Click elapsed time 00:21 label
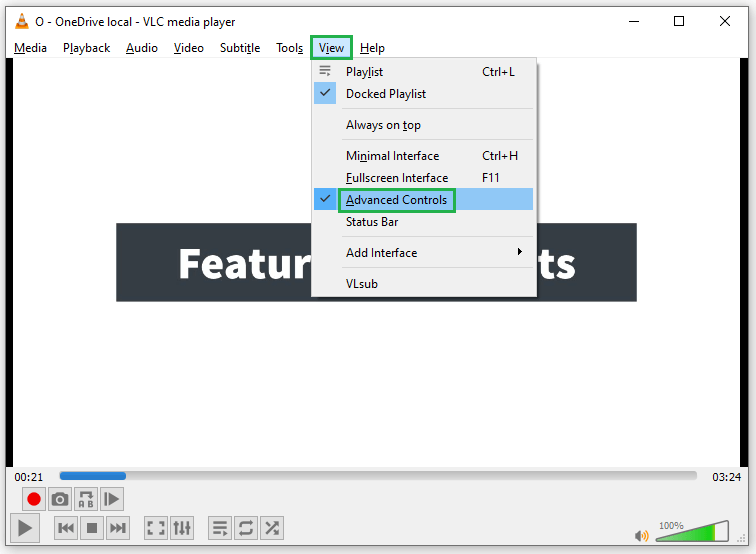 click(x=28, y=477)
